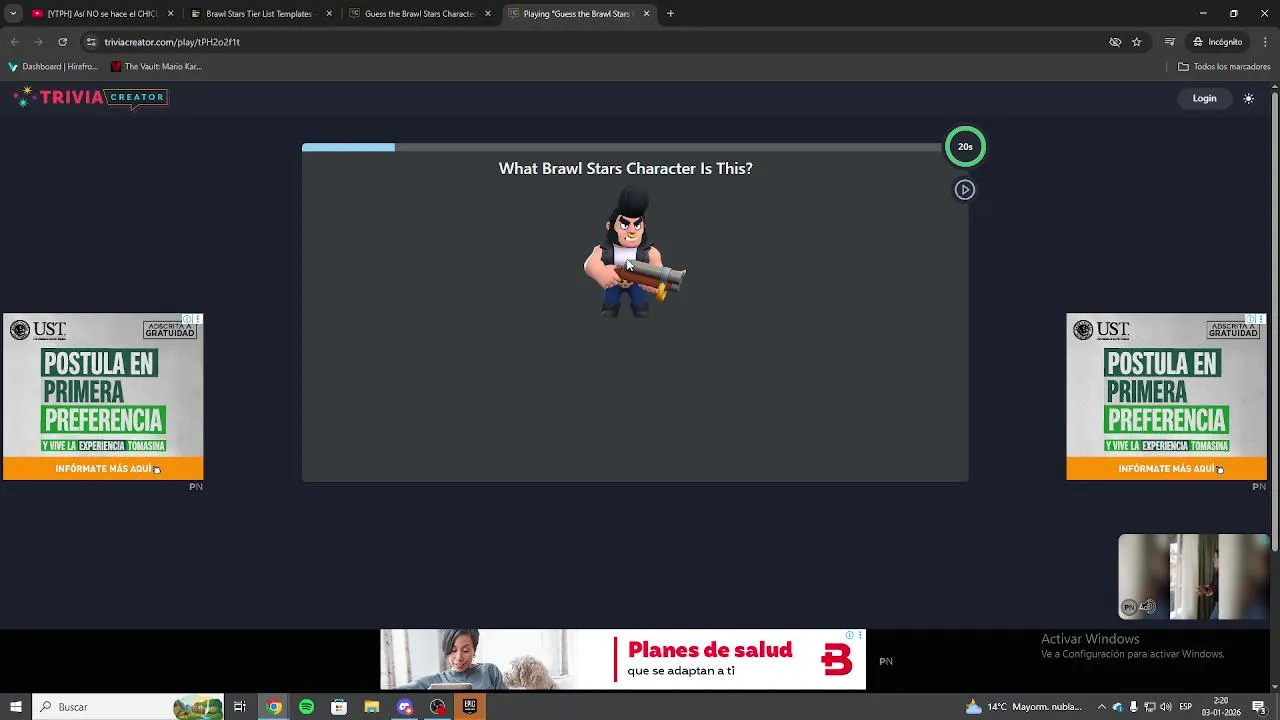Expand the hidden system tray icons chevron
Image resolution: width=1280 pixels, height=720 pixels.
(x=1102, y=707)
